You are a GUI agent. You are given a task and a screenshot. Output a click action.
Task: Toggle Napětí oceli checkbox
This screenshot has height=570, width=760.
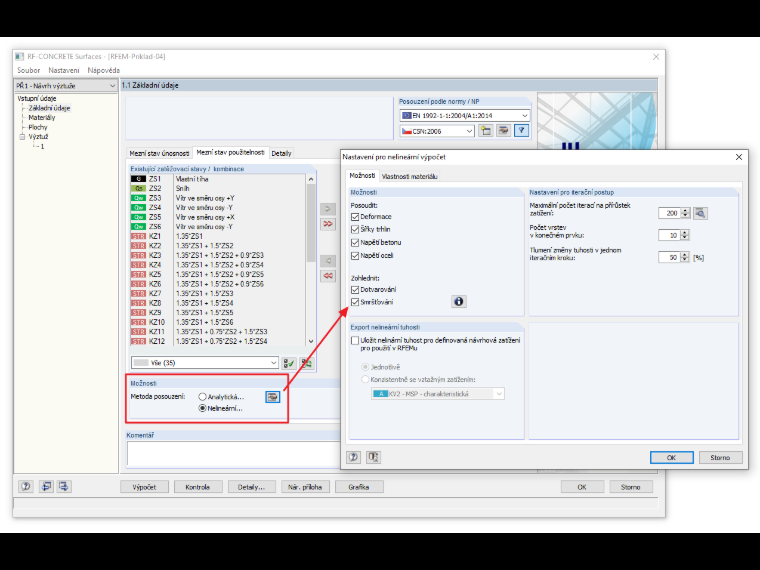click(x=355, y=255)
